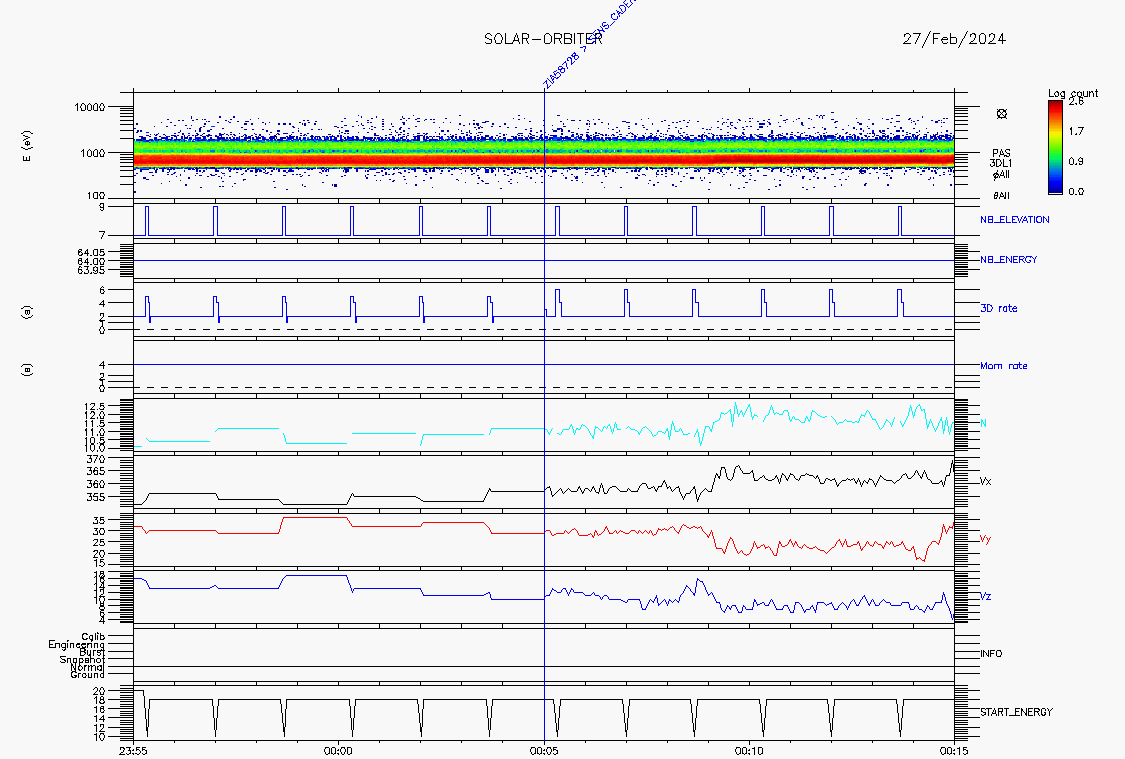Click the 0.0 colorbar value

pos(1075,192)
